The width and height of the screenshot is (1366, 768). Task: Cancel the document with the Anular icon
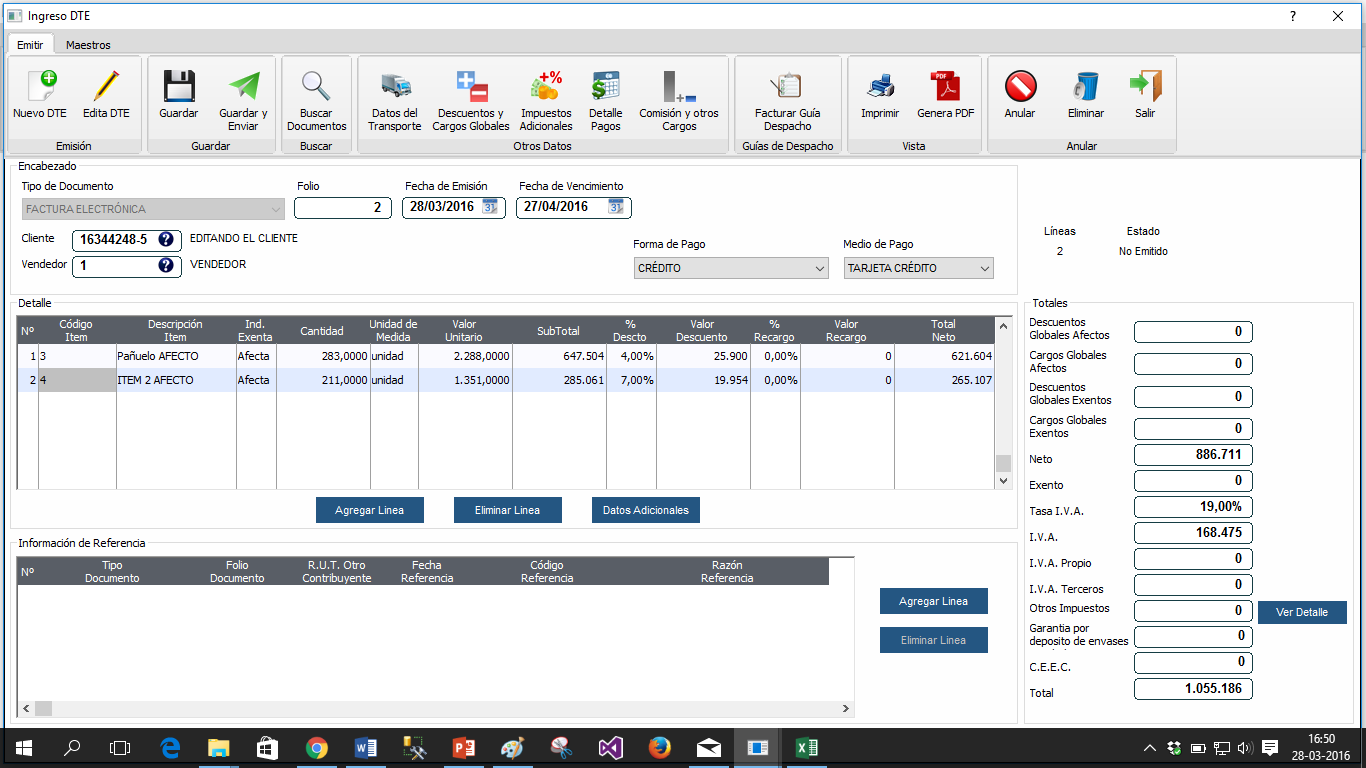(1020, 87)
